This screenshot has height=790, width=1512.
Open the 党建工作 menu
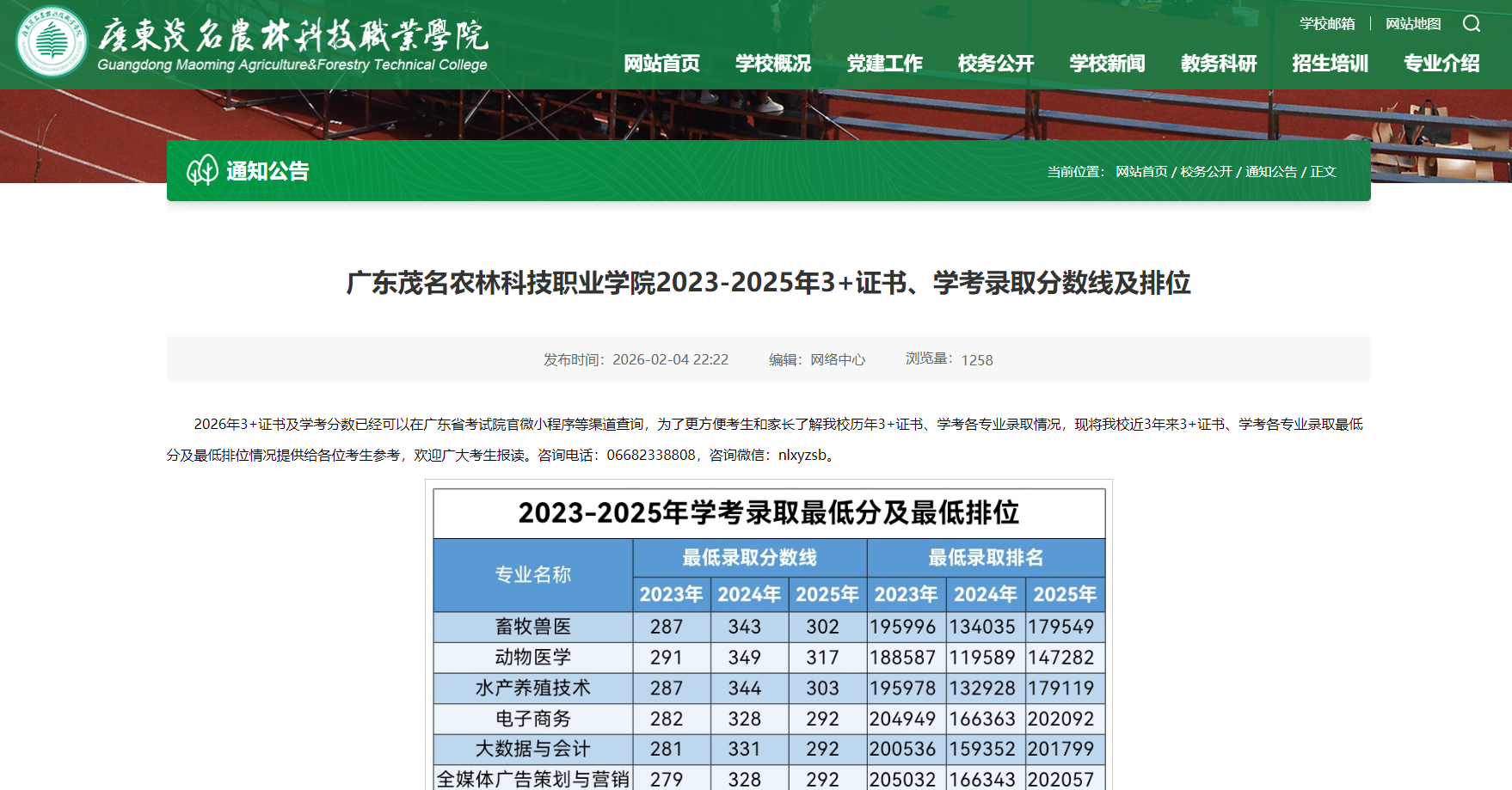tap(884, 63)
